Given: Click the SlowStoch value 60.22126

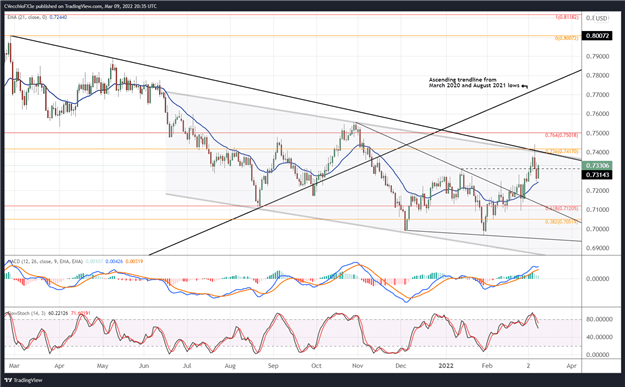Looking at the screenshot, I should tap(58, 313).
